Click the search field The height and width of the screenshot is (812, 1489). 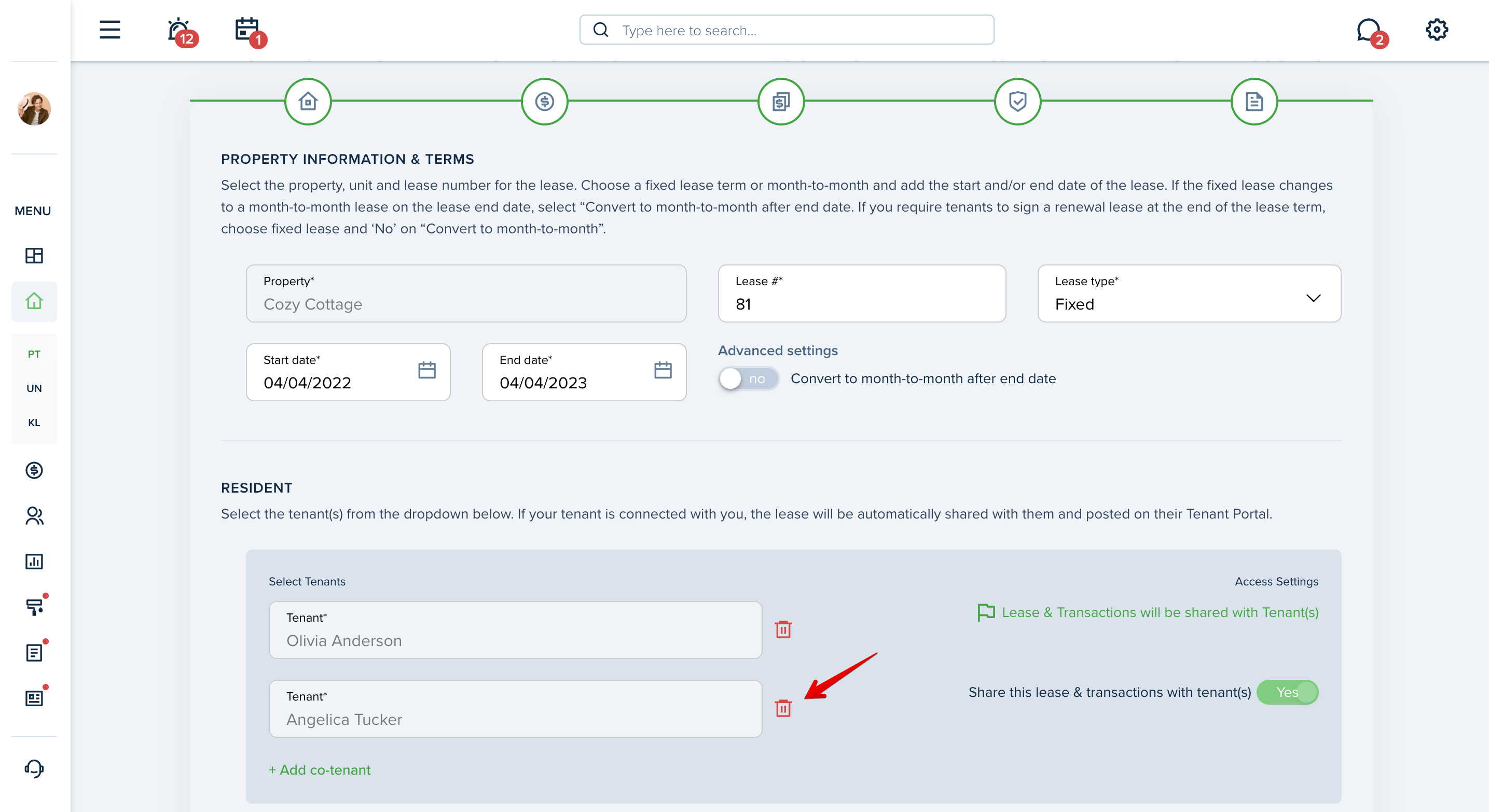click(x=787, y=30)
